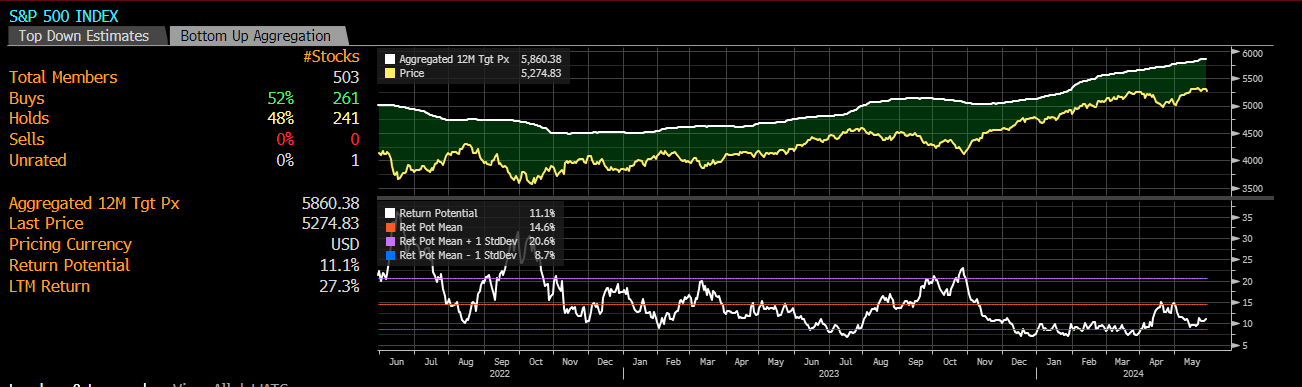Click the Holds percentage 48%
This screenshot has width=1302, height=387.
(280, 119)
